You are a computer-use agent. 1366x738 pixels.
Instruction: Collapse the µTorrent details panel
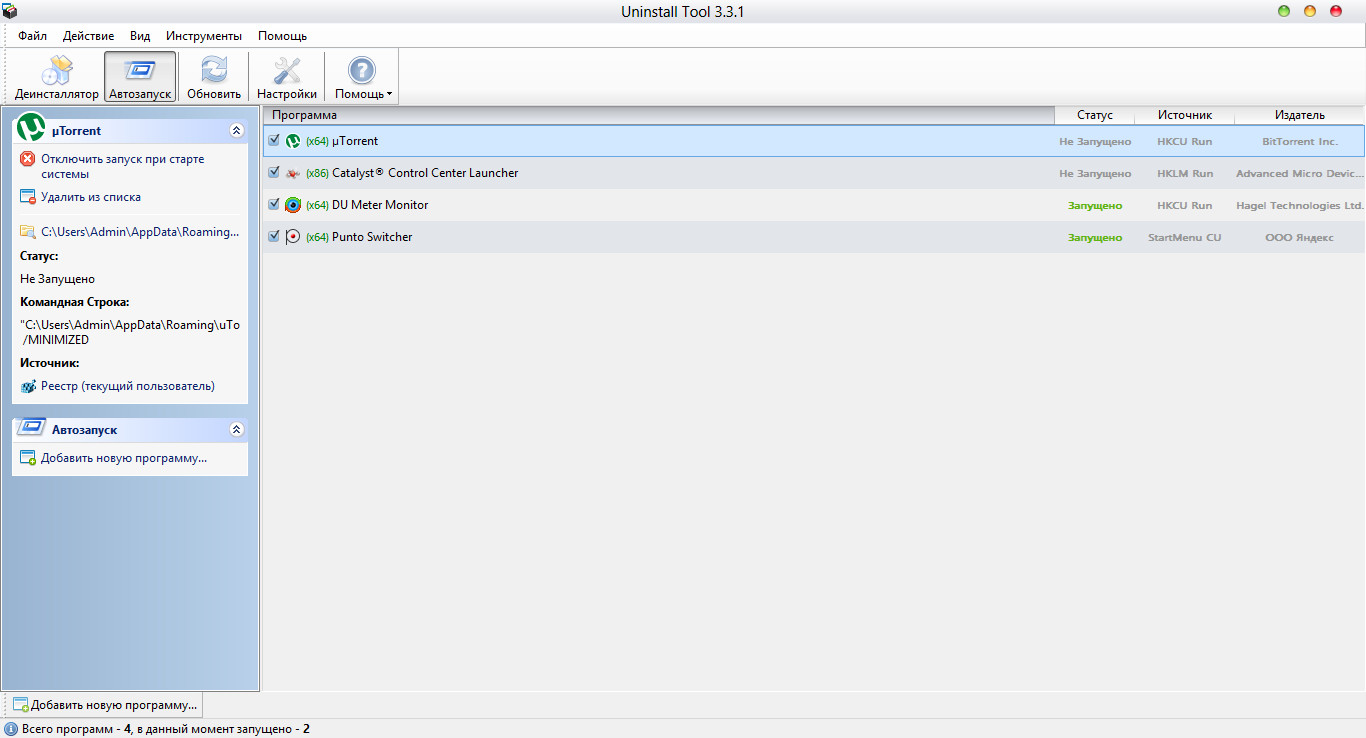(x=237, y=130)
